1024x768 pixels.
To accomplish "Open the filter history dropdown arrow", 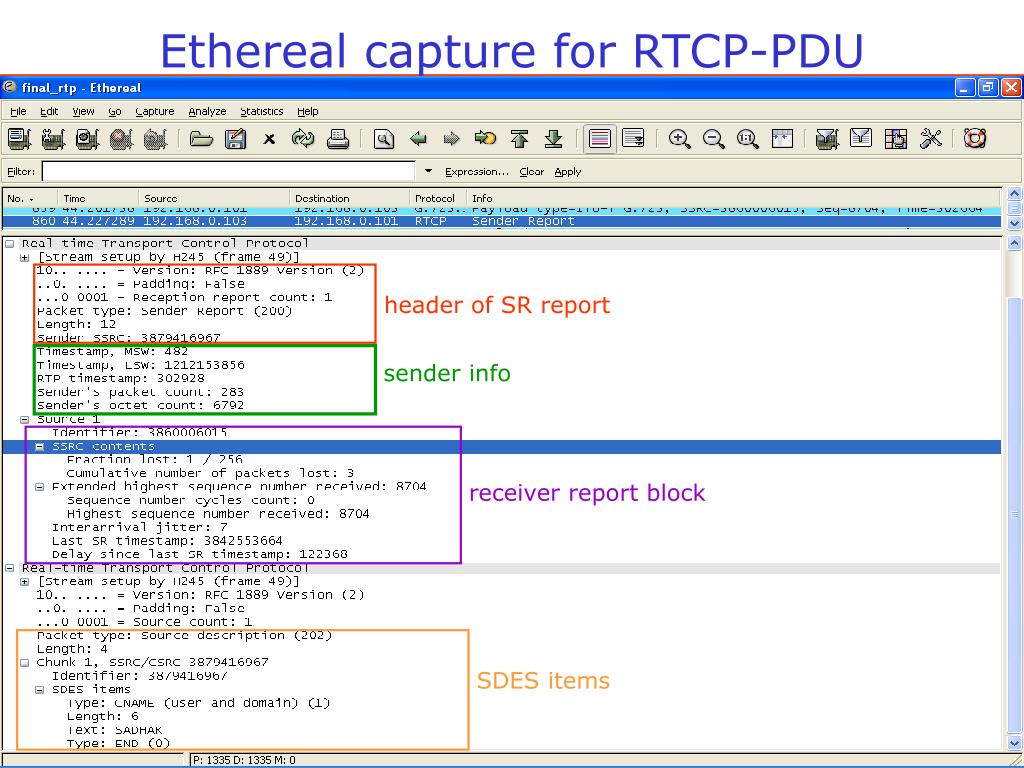I will [428, 171].
